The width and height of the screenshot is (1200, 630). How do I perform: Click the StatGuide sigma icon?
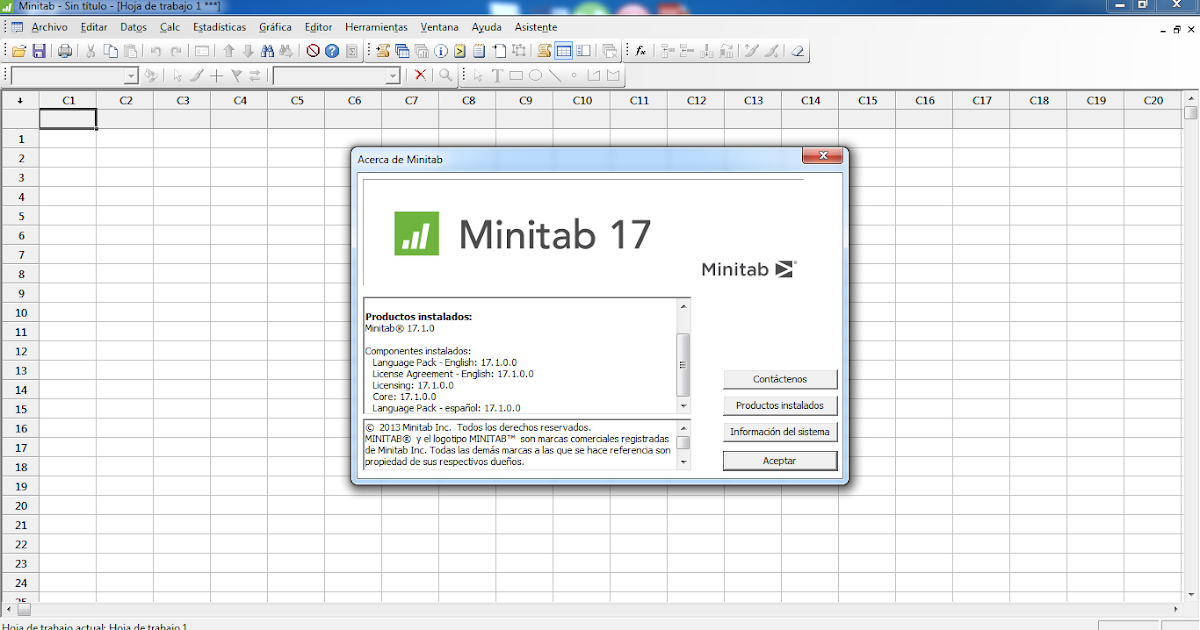click(x=352, y=51)
